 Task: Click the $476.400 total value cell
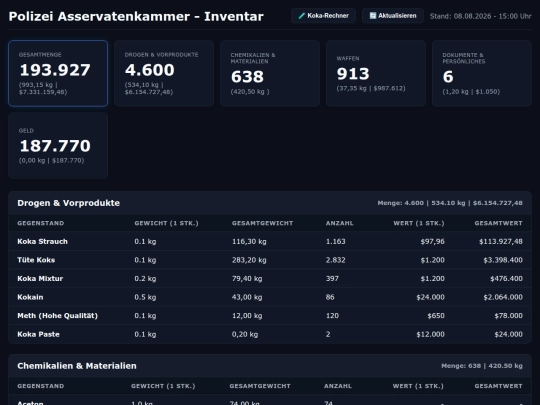tap(506, 279)
